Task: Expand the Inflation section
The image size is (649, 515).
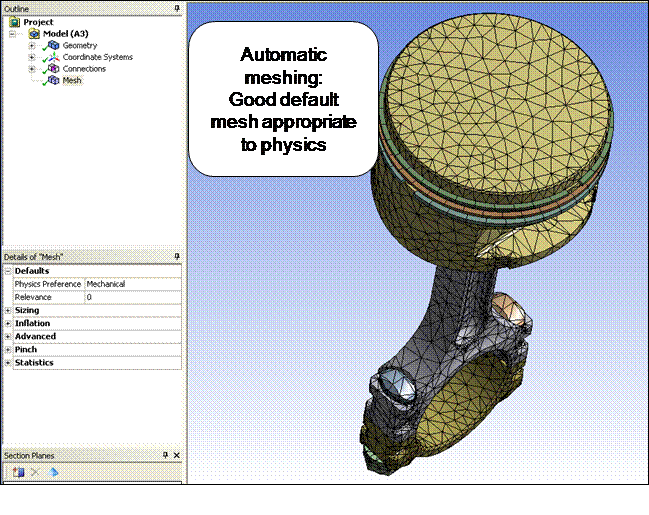Action: pos(8,323)
